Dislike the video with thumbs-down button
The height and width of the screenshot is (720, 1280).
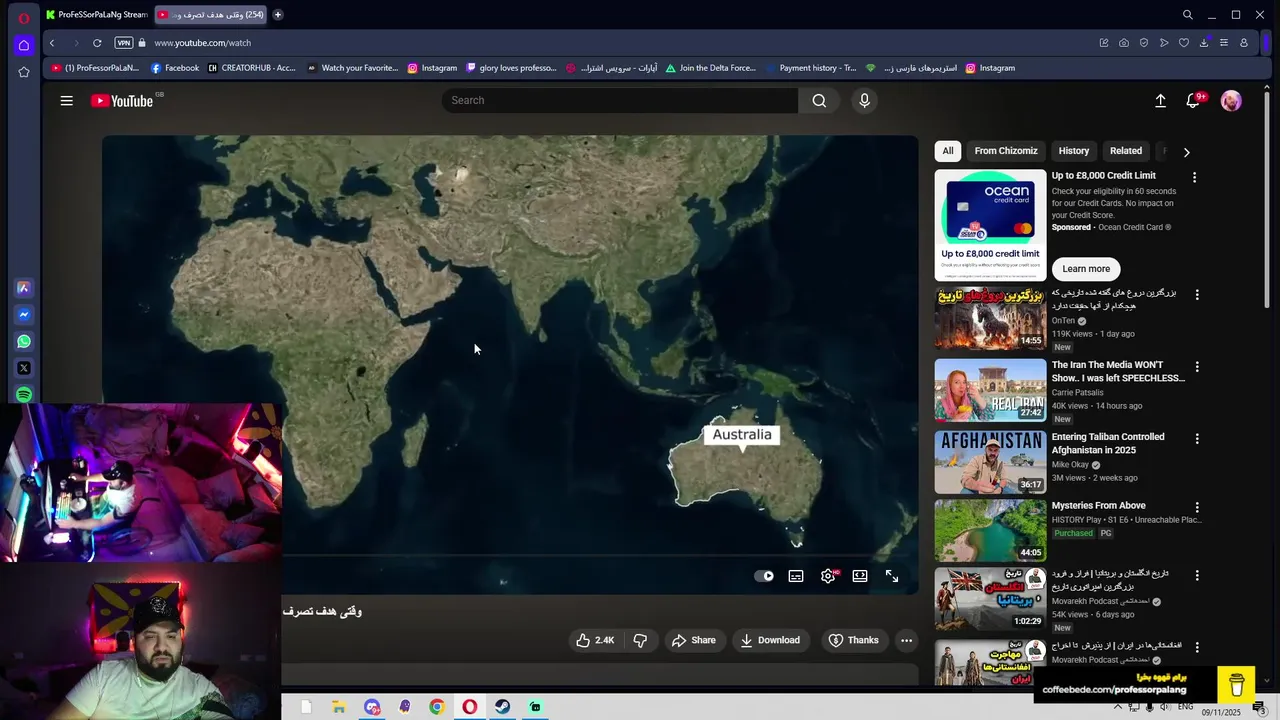click(x=640, y=640)
